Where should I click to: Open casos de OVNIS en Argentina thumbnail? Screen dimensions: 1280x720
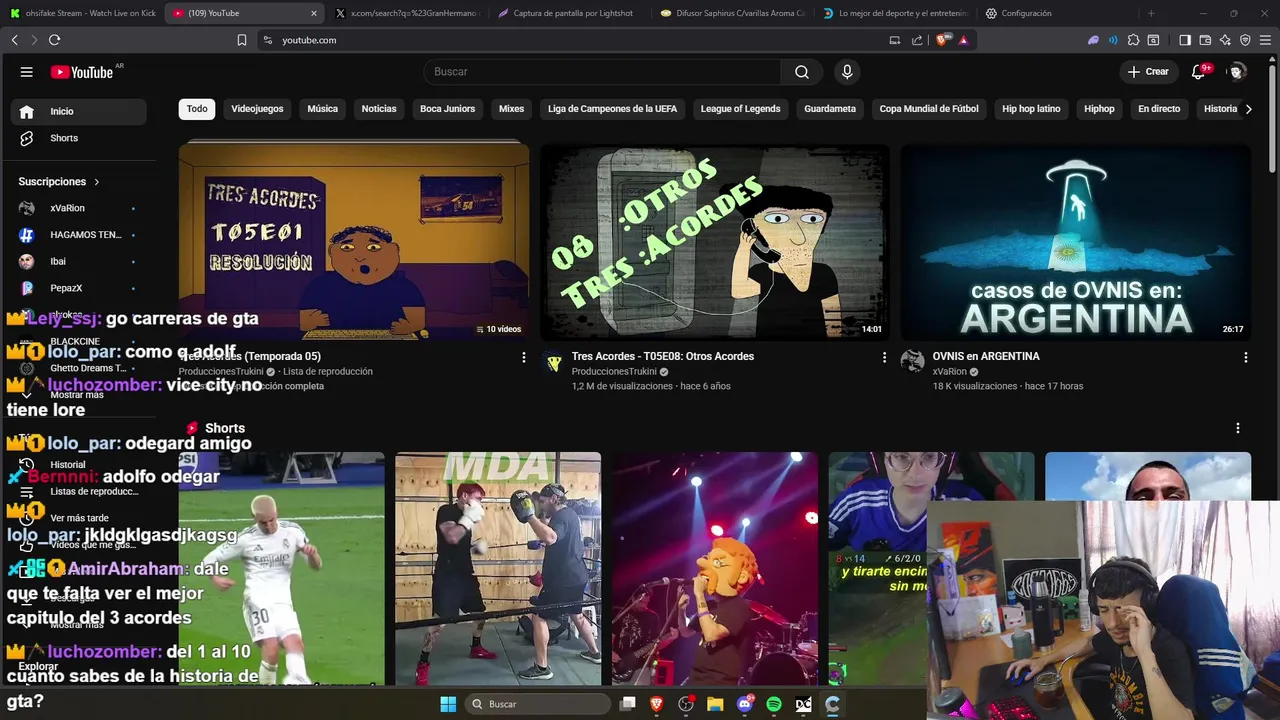click(1075, 243)
